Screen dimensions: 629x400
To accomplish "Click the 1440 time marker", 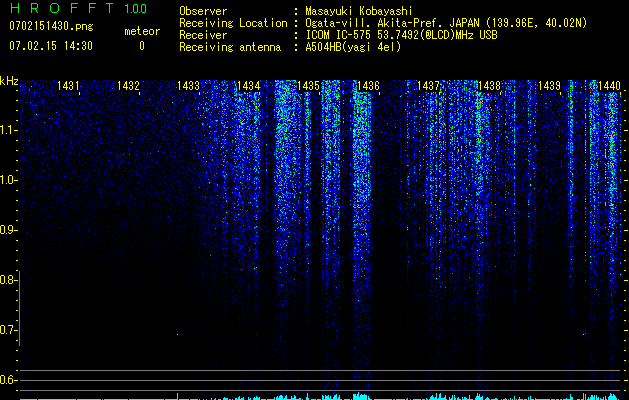I will 609,85.
